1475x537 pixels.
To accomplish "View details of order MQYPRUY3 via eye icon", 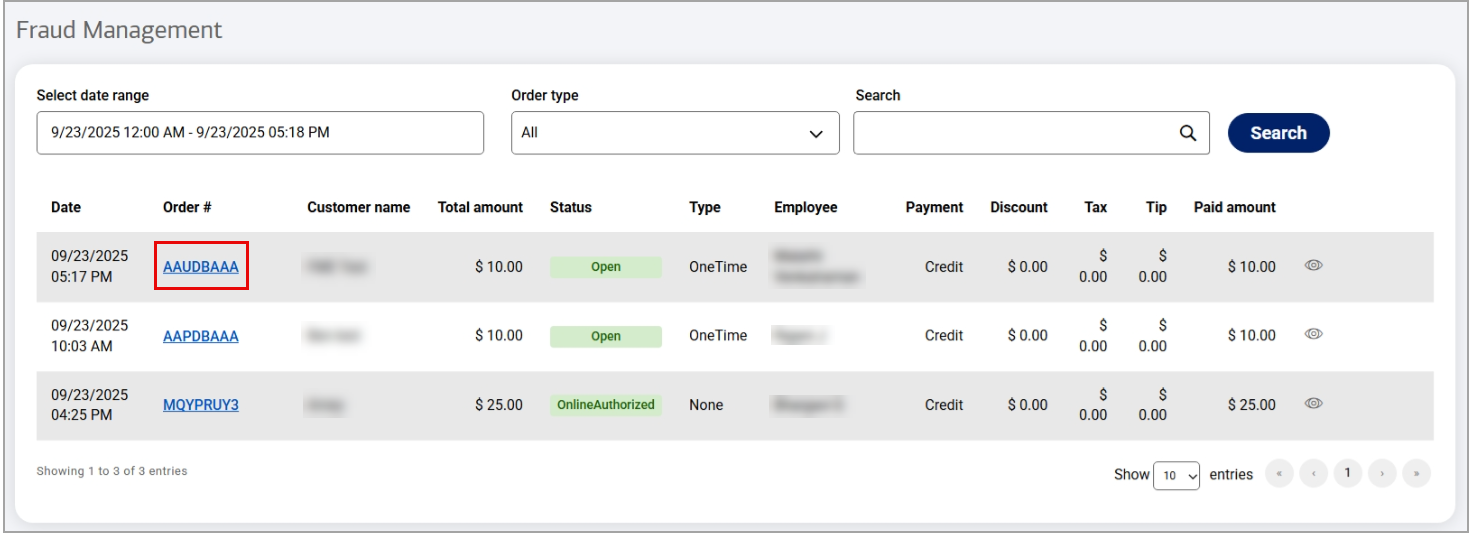I will [x=1314, y=403].
